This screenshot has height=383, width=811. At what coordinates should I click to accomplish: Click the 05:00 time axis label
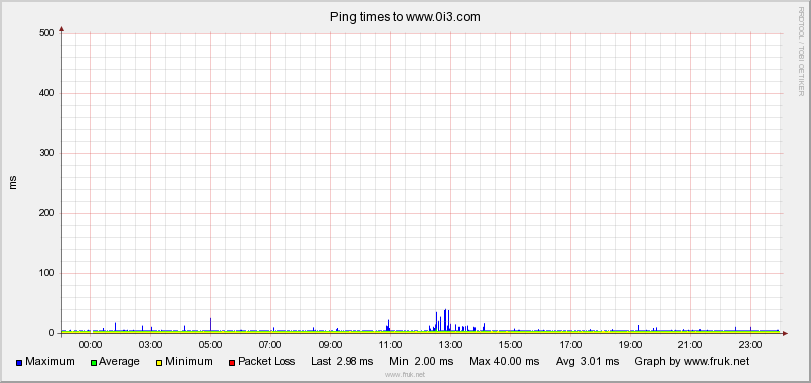click(210, 344)
